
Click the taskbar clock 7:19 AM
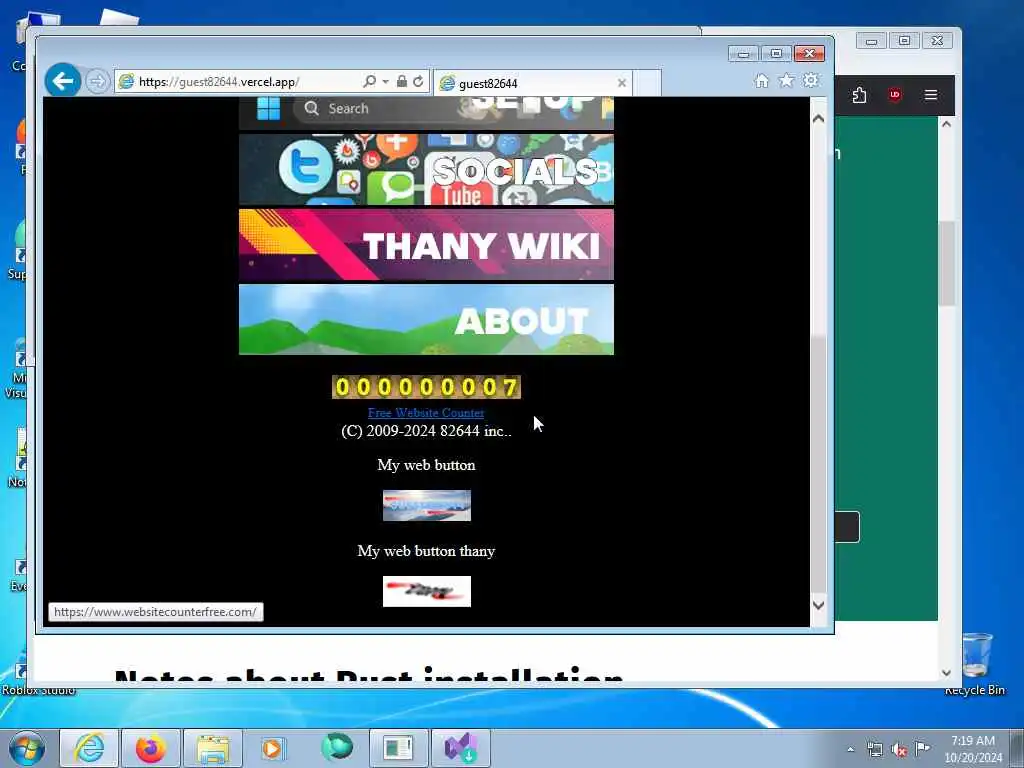click(x=973, y=741)
